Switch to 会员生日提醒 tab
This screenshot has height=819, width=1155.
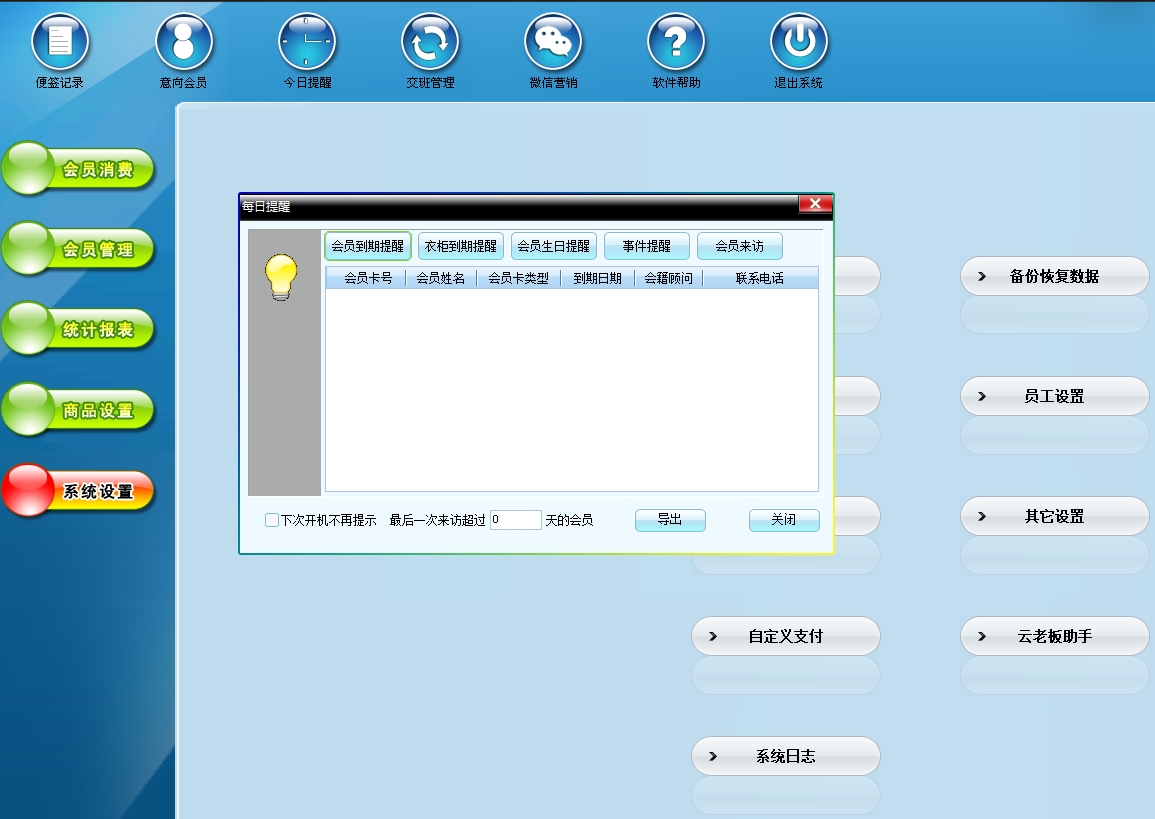pos(553,246)
